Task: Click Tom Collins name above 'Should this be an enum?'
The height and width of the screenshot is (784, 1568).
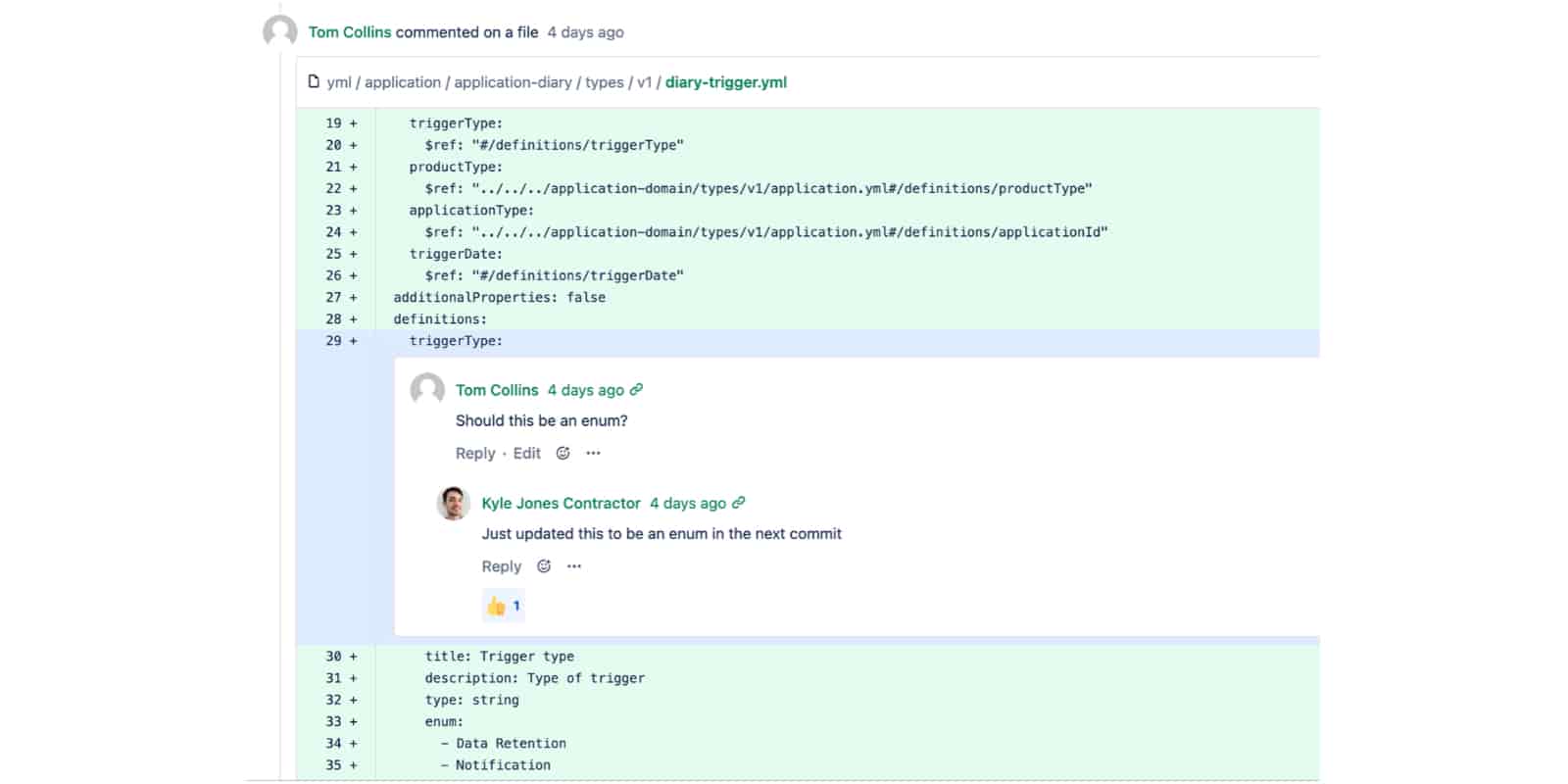Action: [x=497, y=390]
